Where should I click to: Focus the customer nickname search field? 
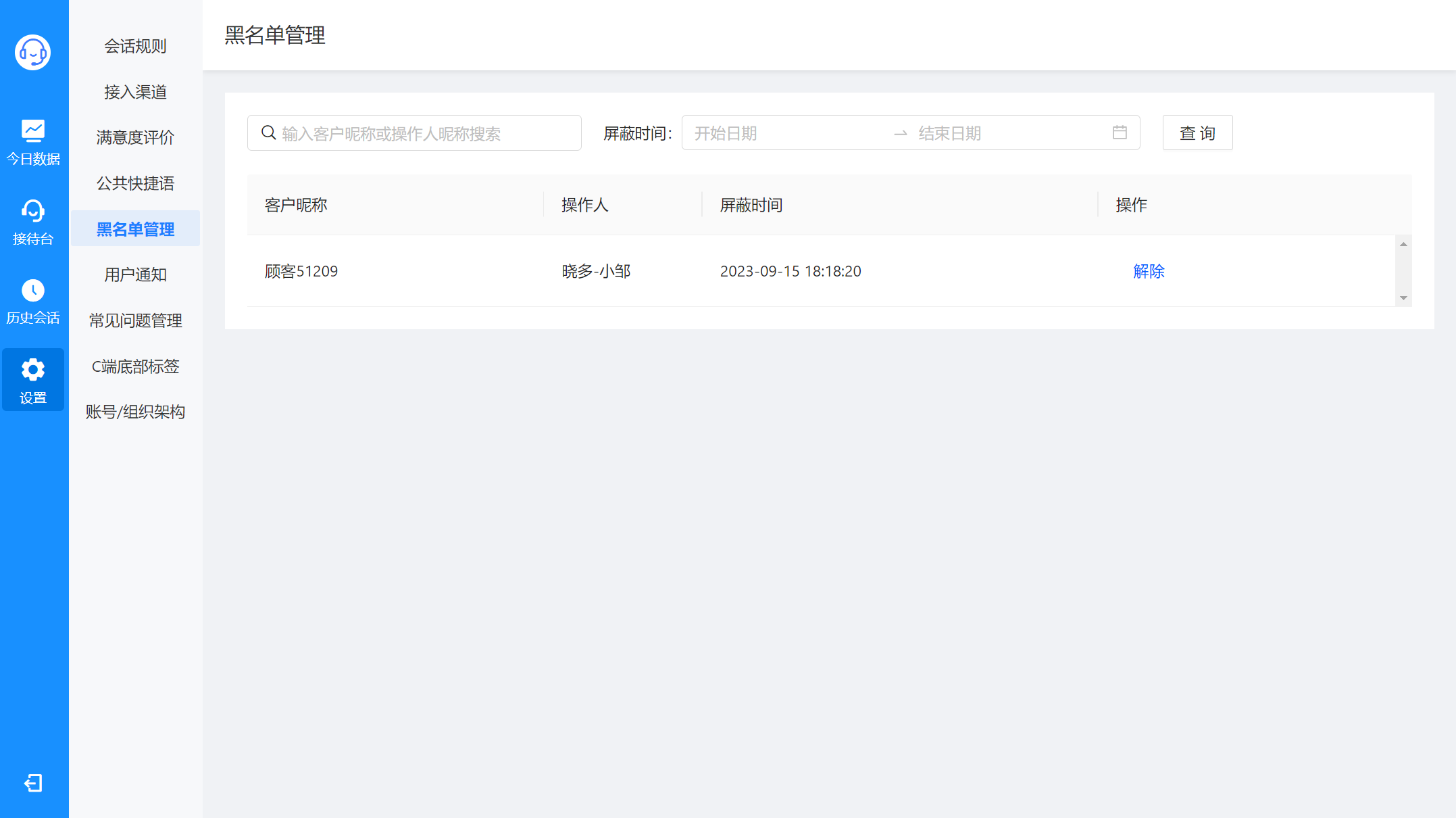414,133
